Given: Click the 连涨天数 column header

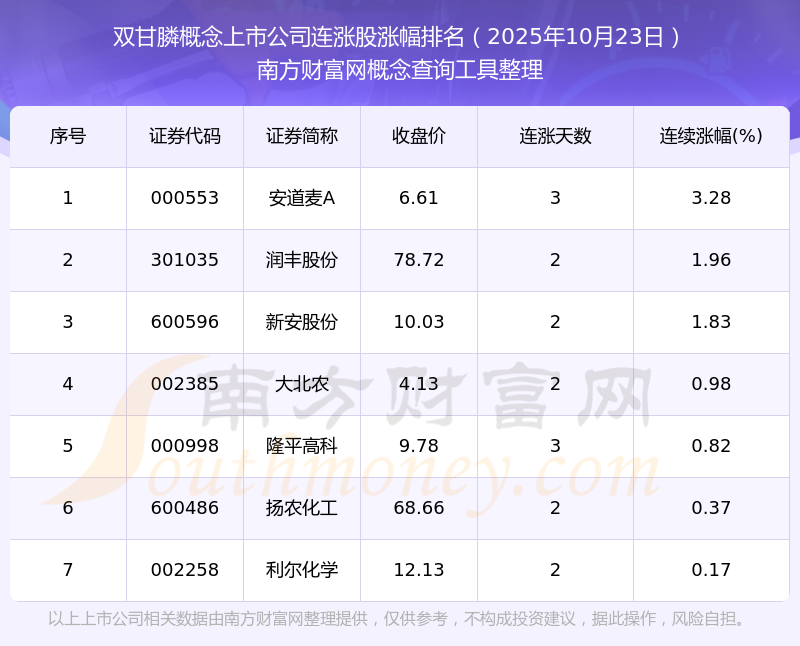Looking at the screenshot, I should pyautogui.click(x=555, y=137).
